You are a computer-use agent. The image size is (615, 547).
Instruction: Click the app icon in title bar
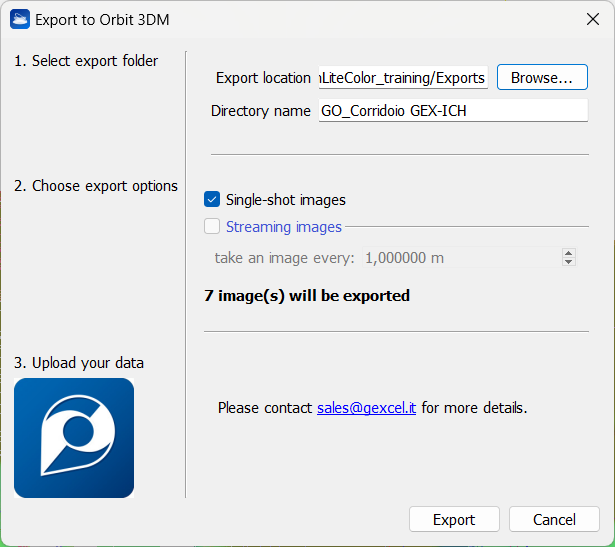[19, 19]
